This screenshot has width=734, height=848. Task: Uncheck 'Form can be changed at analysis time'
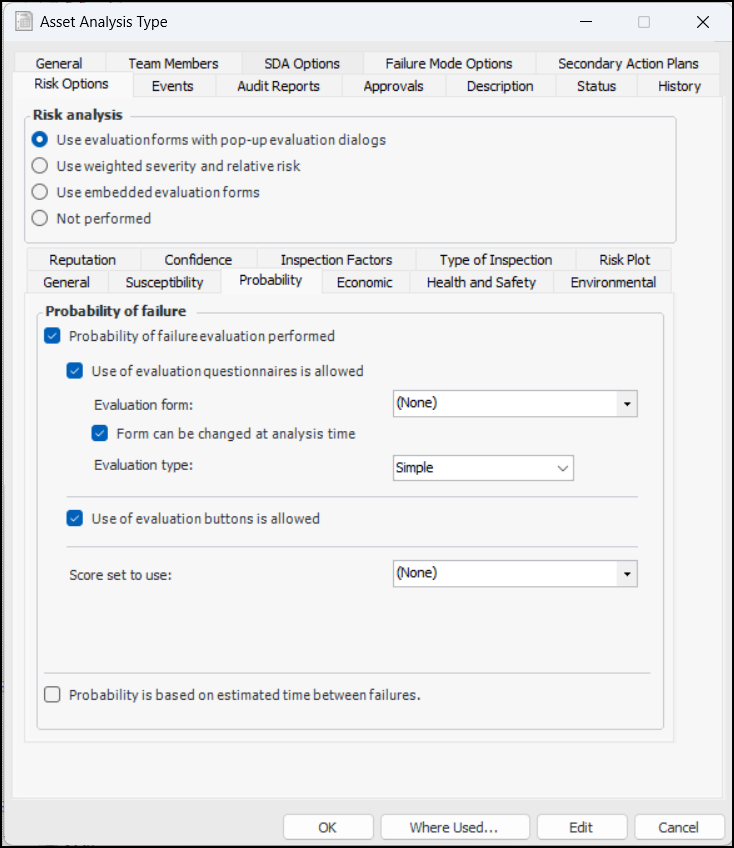pyautogui.click(x=99, y=434)
